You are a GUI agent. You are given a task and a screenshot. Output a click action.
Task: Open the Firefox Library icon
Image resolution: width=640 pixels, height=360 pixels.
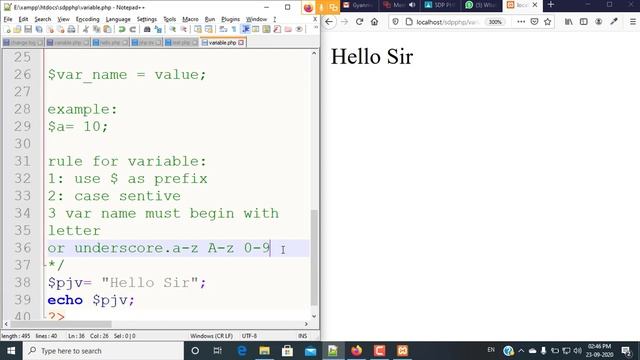[x=569, y=22]
